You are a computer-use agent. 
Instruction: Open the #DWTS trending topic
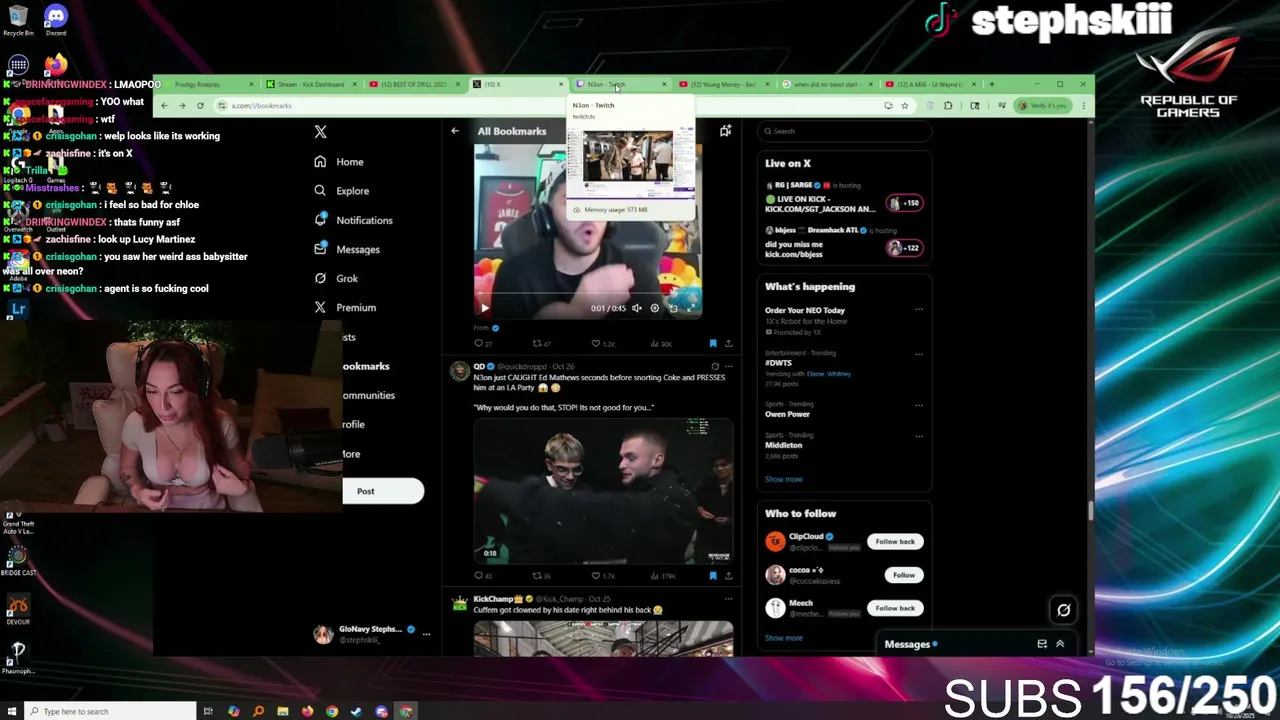click(779, 363)
